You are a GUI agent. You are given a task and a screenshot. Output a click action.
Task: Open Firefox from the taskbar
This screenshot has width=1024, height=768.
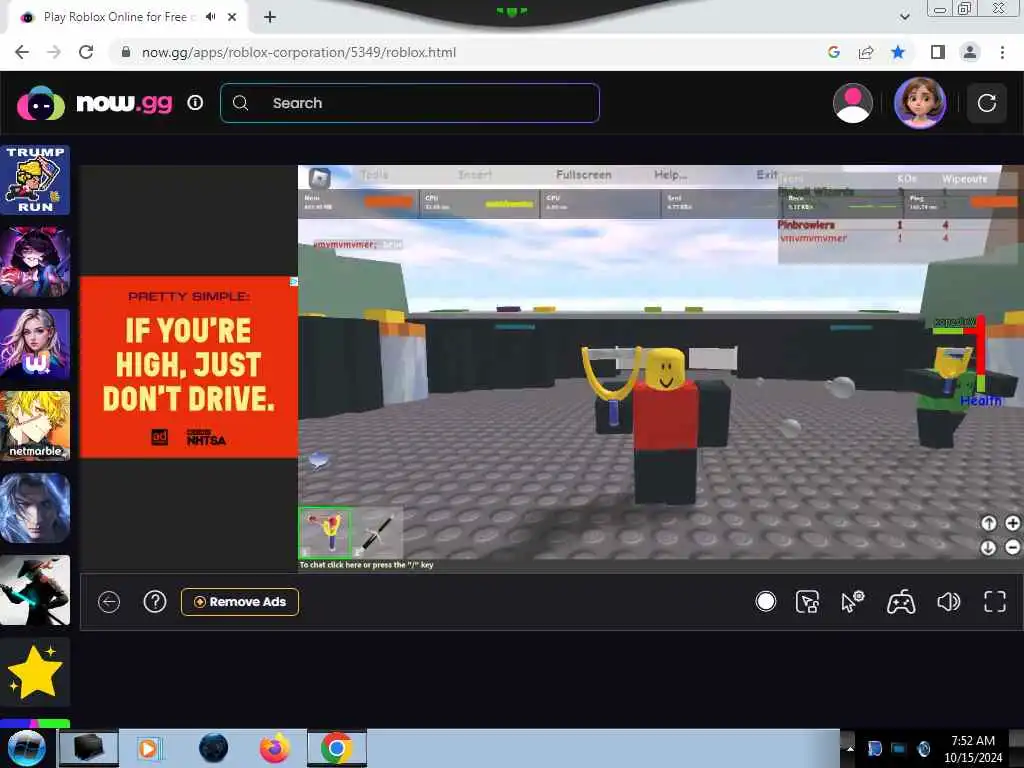point(275,748)
